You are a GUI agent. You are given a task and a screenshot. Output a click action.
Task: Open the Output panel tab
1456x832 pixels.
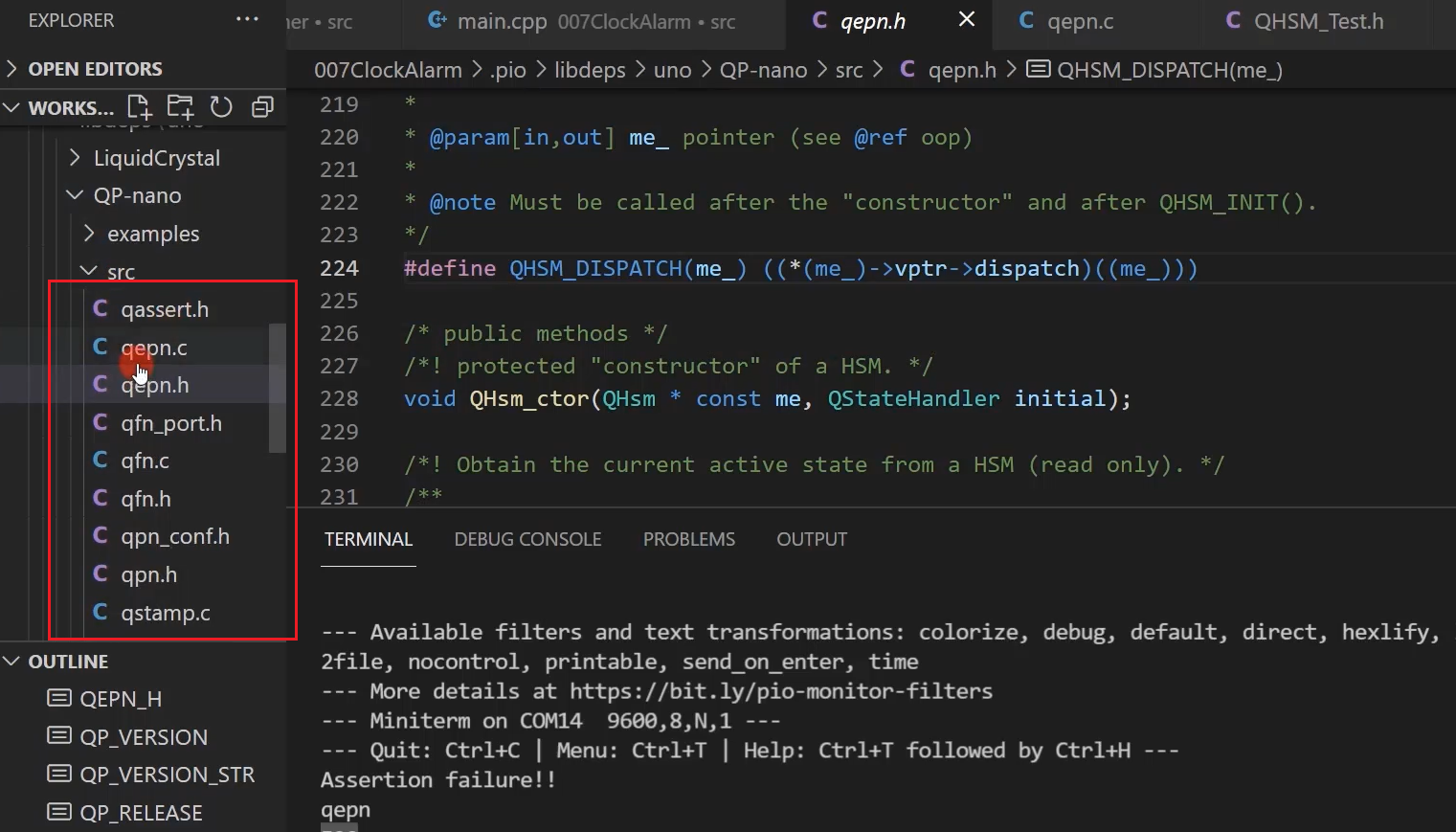pyautogui.click(x=812, y=539)
